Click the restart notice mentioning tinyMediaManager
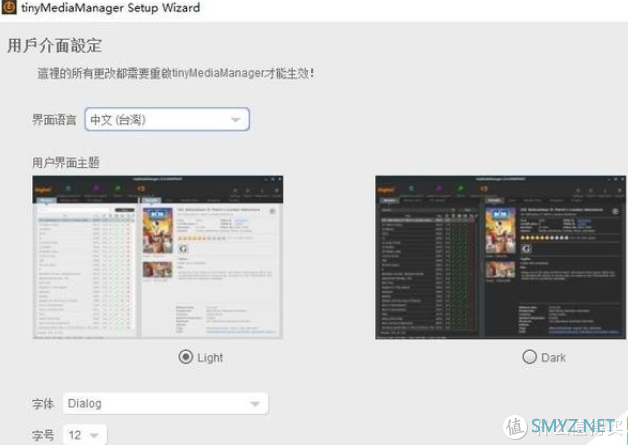Screen dimensions: 628x445 (175, 73)
